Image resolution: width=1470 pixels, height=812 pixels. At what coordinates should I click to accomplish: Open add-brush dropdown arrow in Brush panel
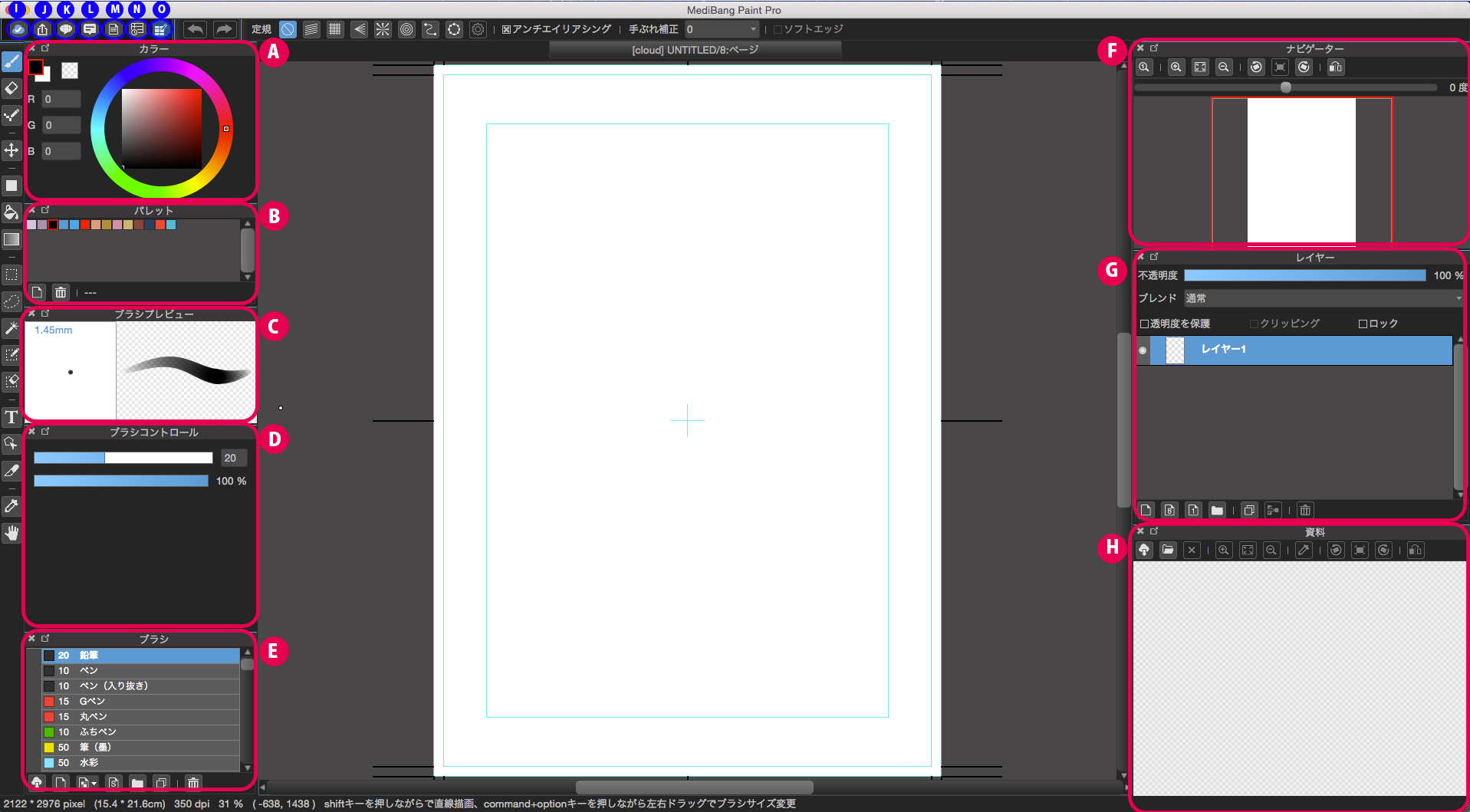(x=94, y=784)
